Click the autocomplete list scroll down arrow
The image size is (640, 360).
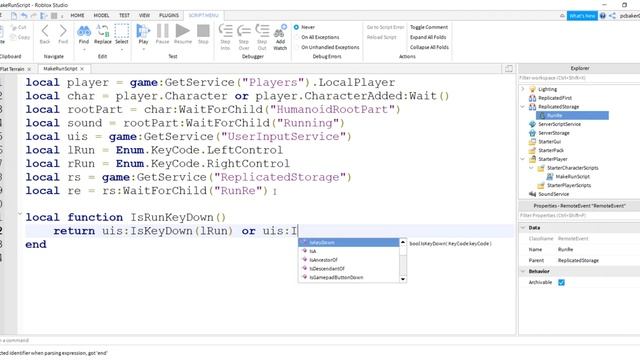point(403,279)
